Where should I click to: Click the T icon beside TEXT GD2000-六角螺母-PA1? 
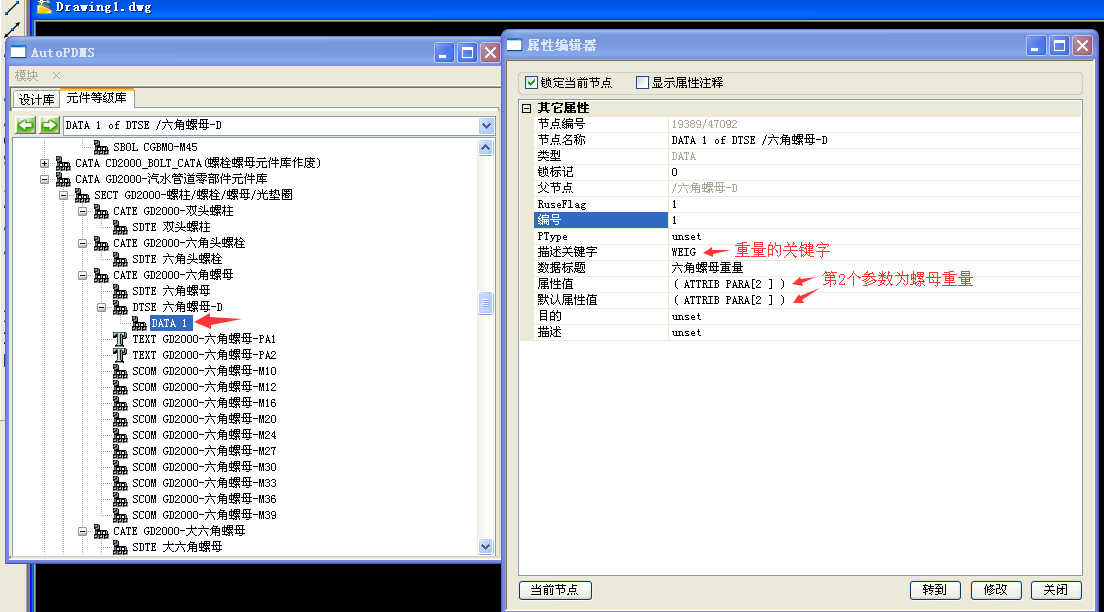pos(120,339)
